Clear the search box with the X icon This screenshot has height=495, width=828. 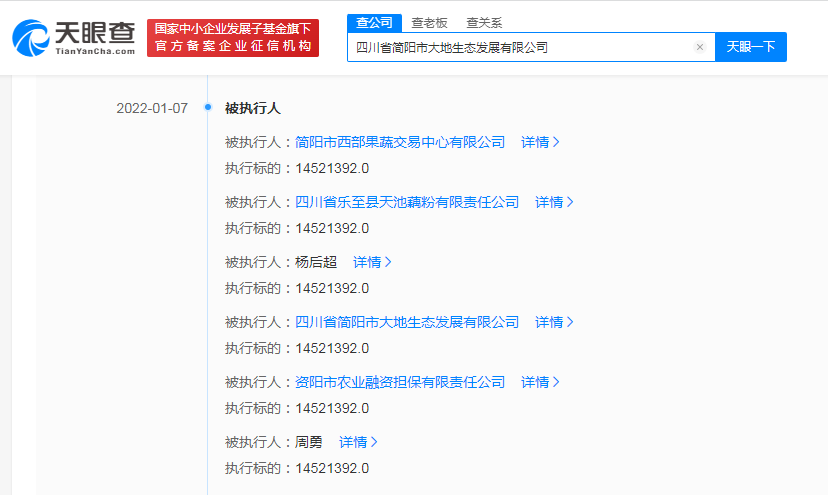pos(700,47)
